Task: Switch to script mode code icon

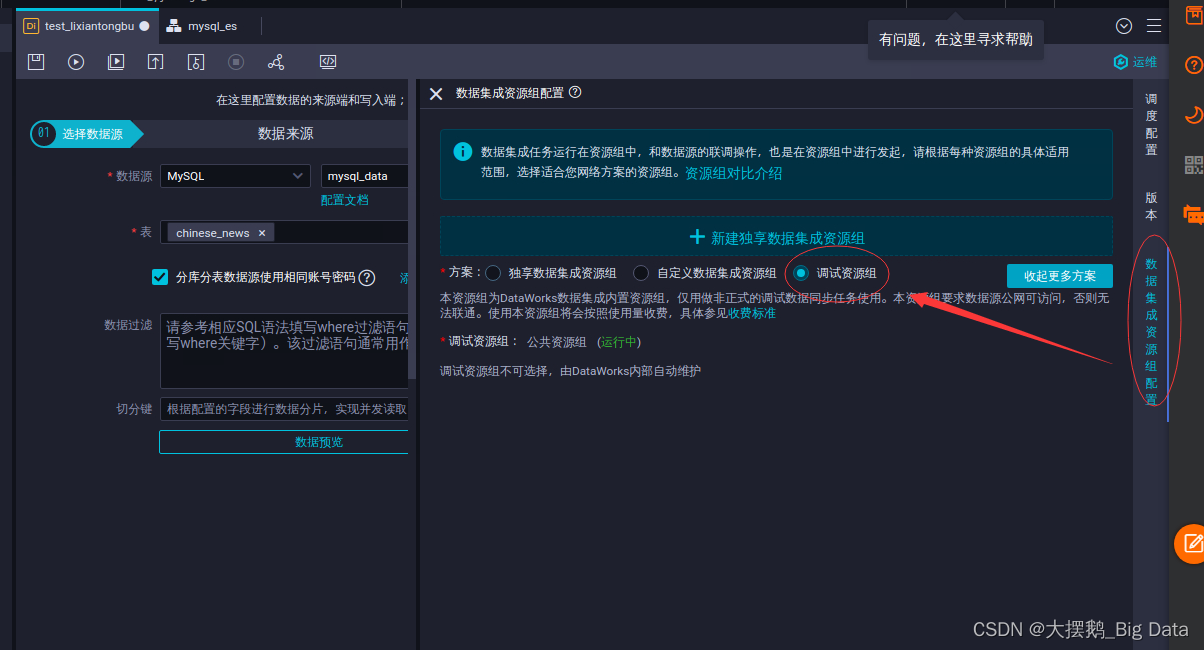Action: (328, 62)
